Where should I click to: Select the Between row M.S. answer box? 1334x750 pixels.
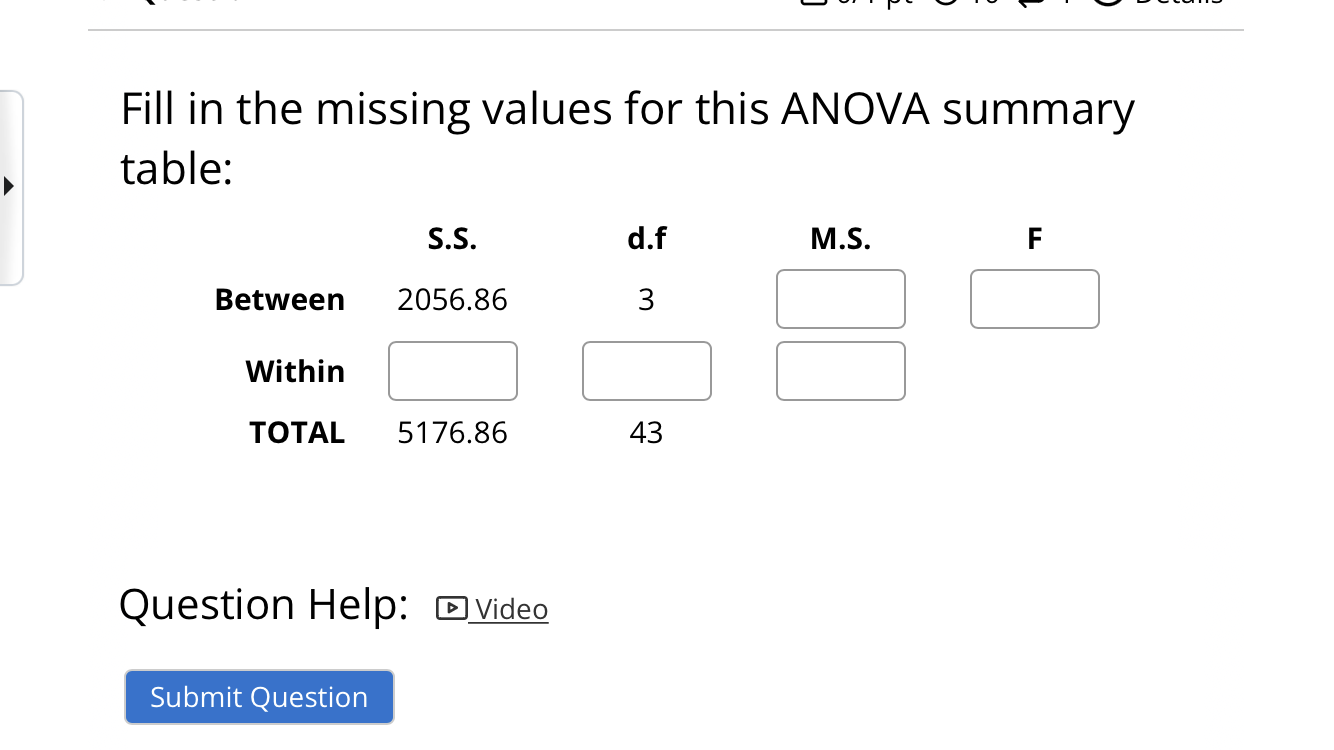840,299
